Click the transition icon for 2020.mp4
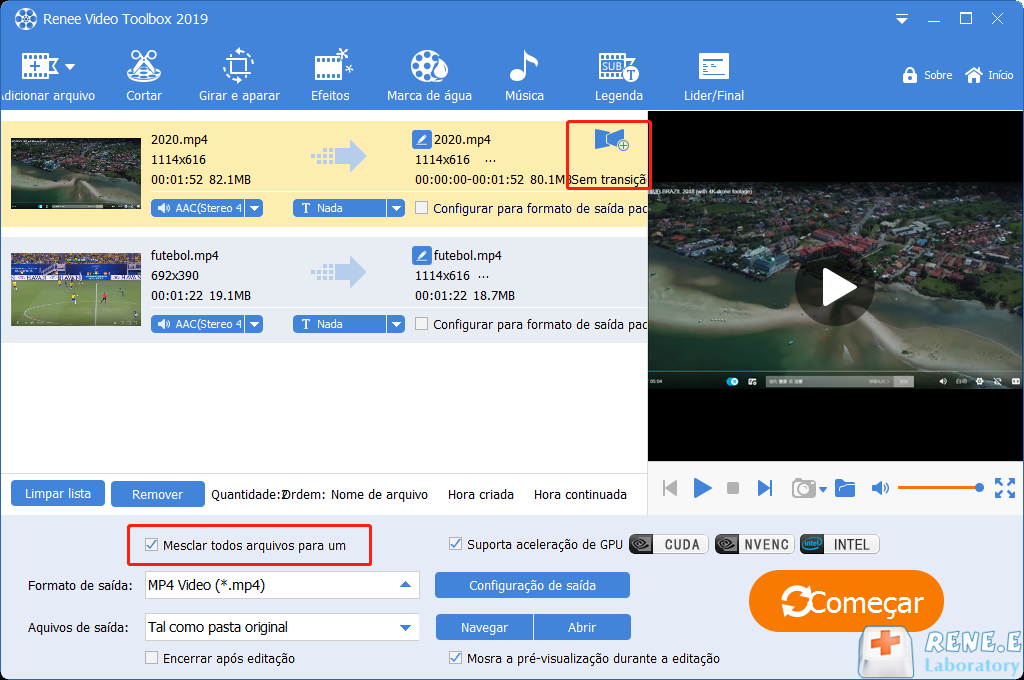 point(610,141)
